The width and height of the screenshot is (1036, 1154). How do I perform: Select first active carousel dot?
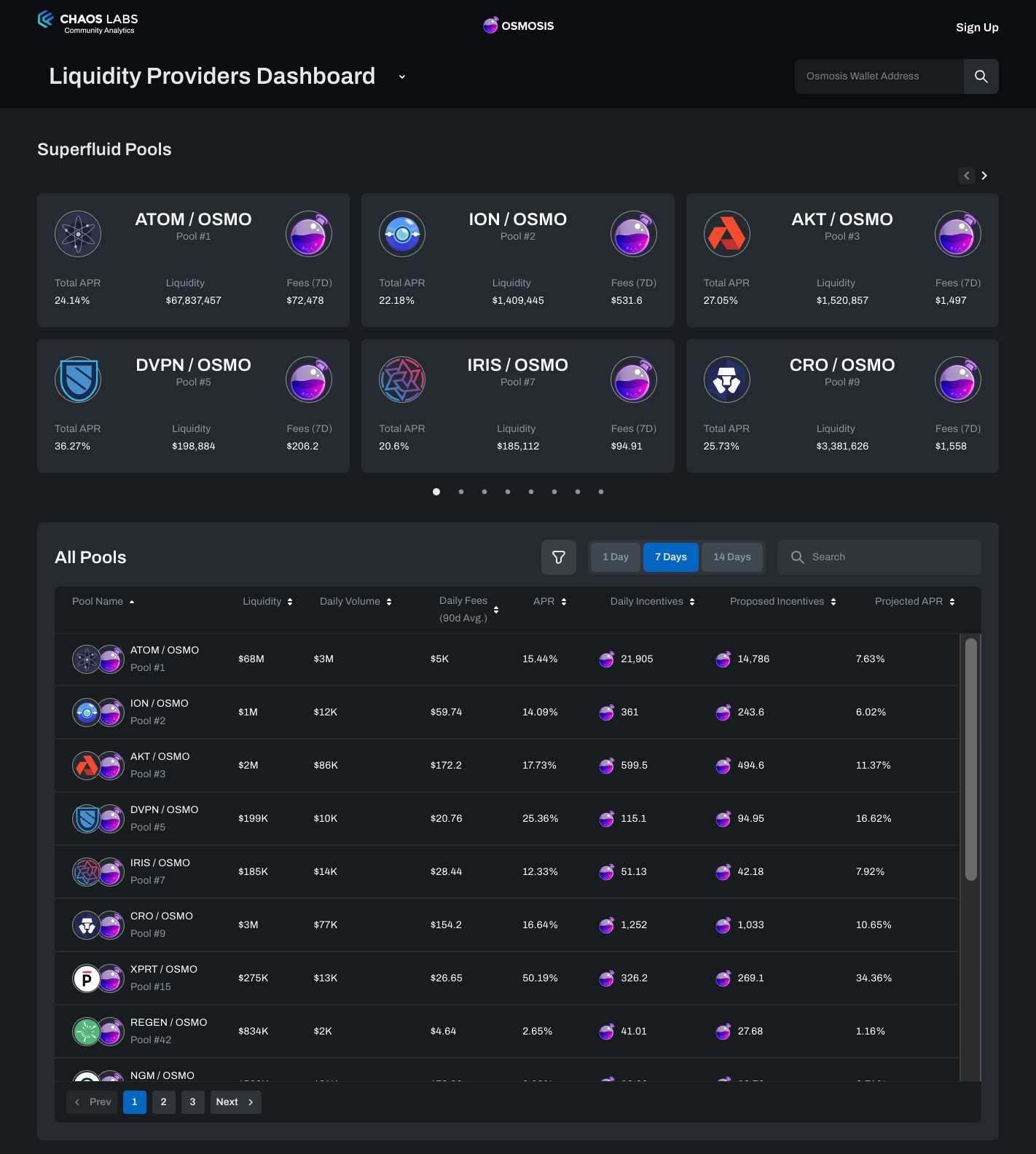pos(436,492)
